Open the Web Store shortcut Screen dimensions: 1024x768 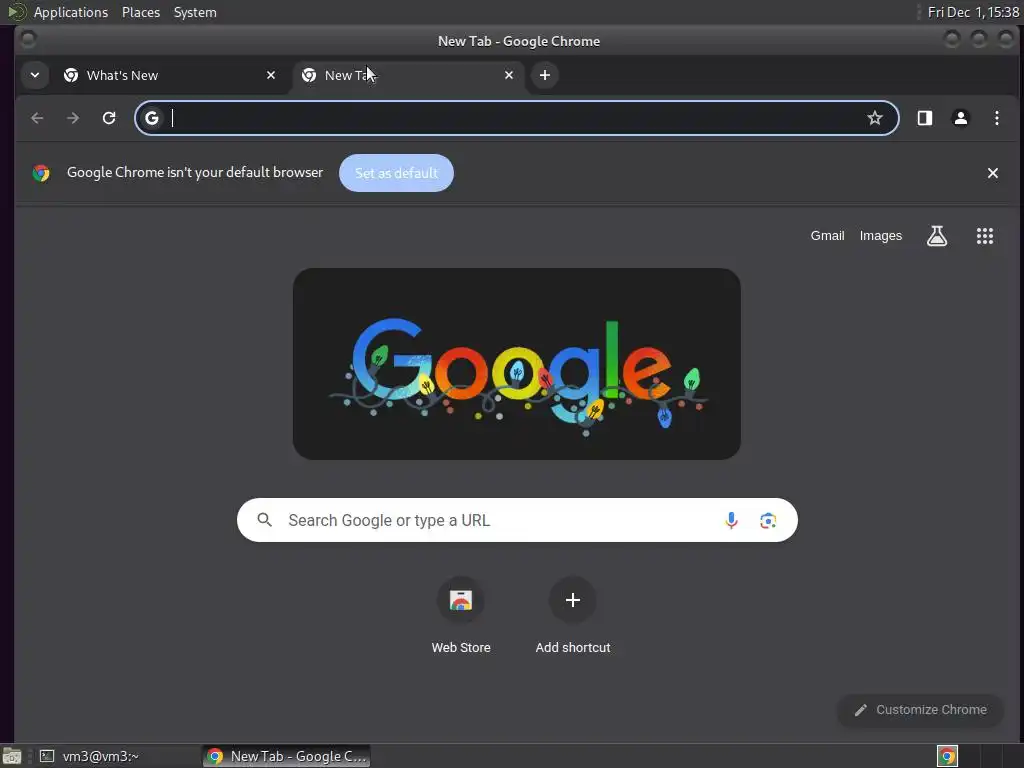461,616
